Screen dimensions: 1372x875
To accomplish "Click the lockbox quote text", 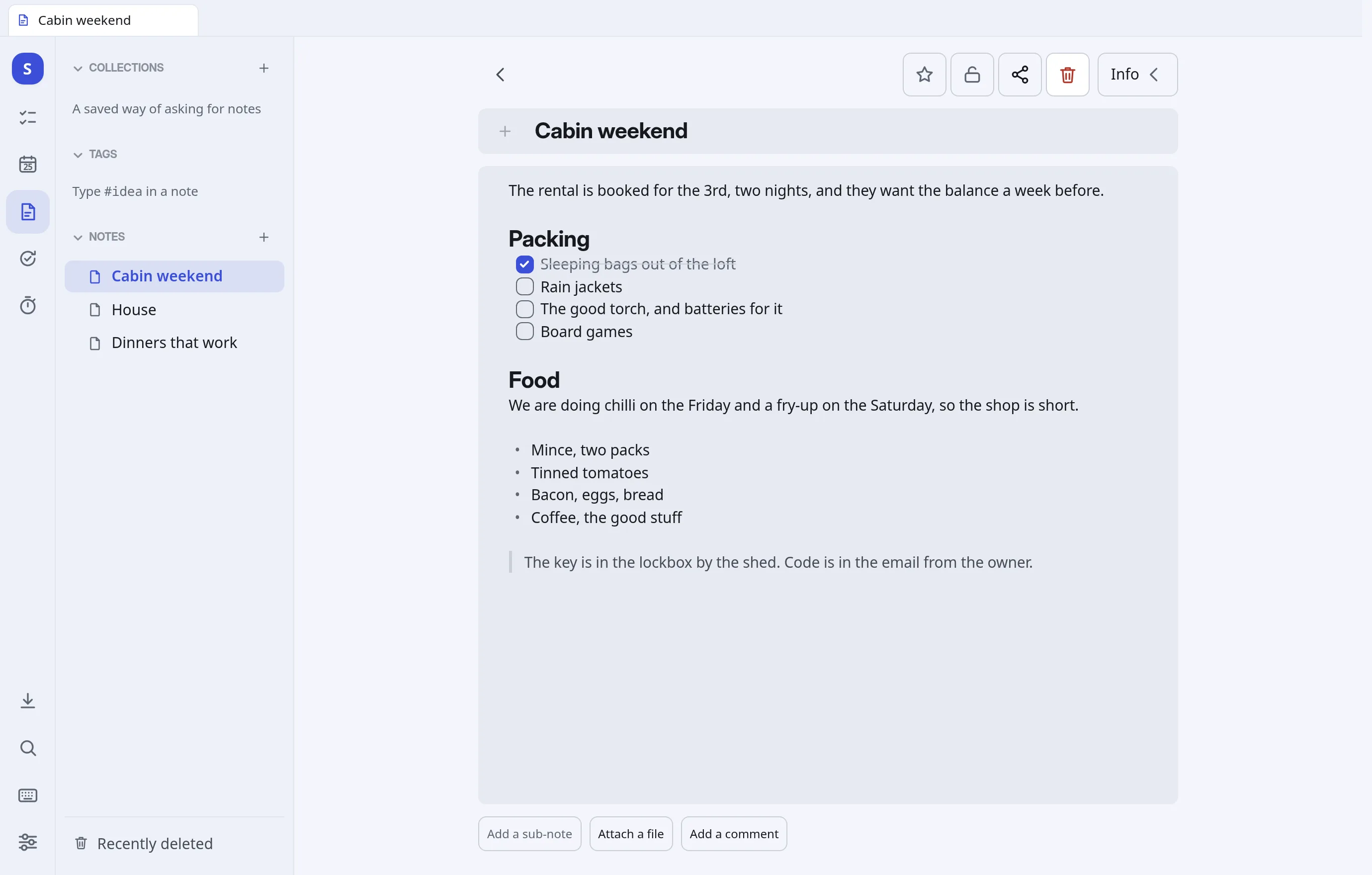I will (x=778, y=563).
